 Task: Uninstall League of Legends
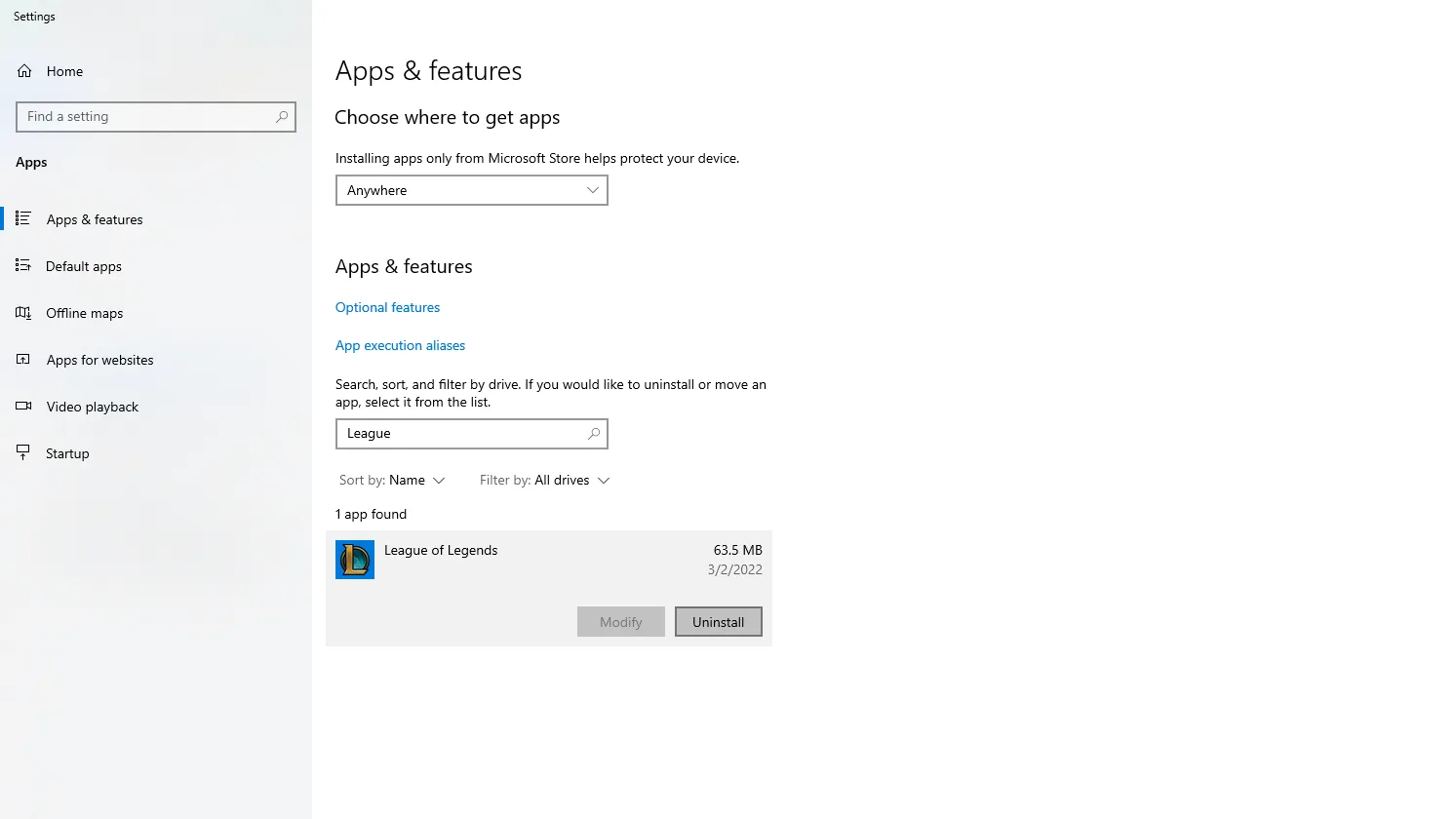(719, 622)
